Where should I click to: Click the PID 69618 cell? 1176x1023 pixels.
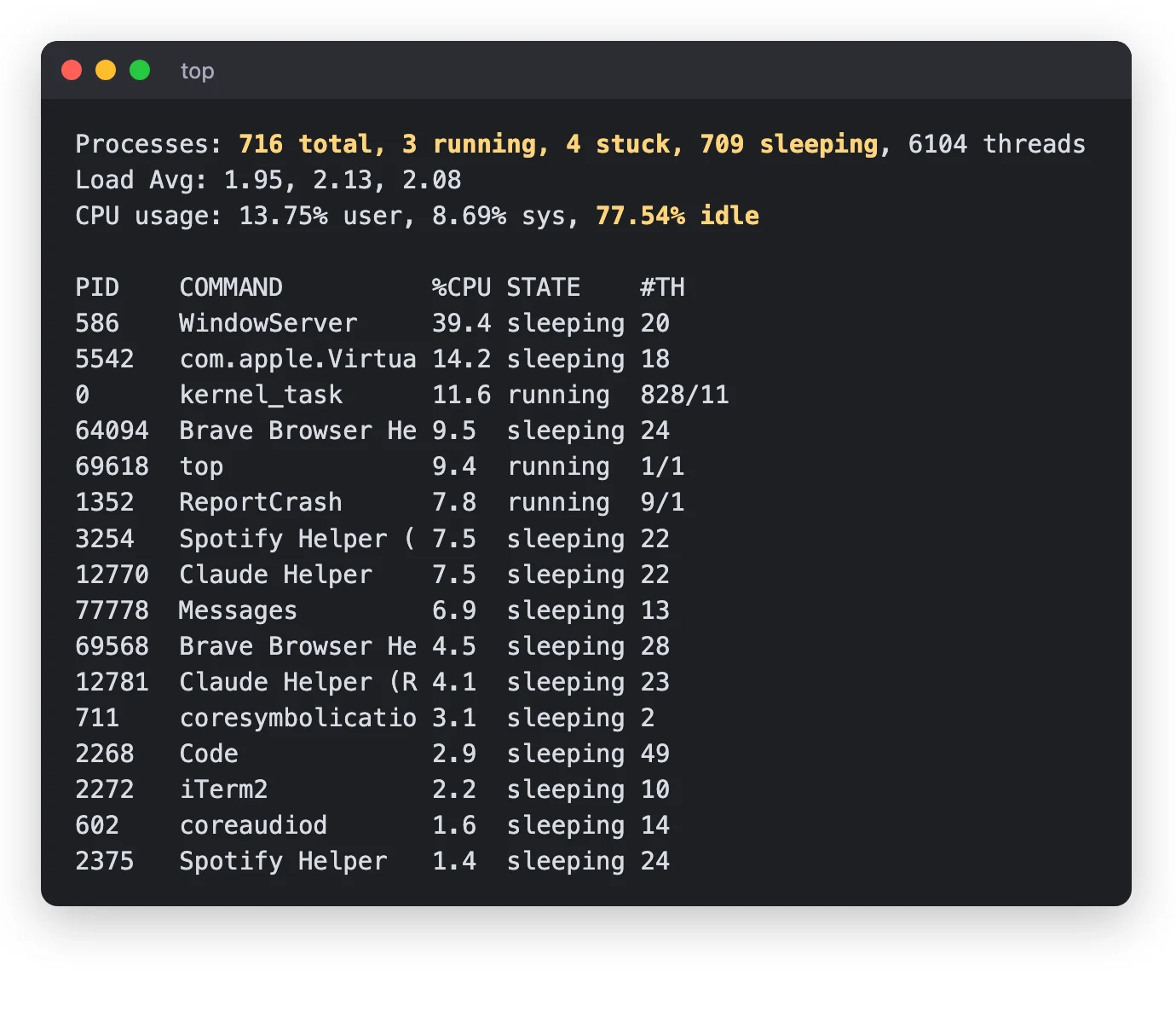point(112,466)
